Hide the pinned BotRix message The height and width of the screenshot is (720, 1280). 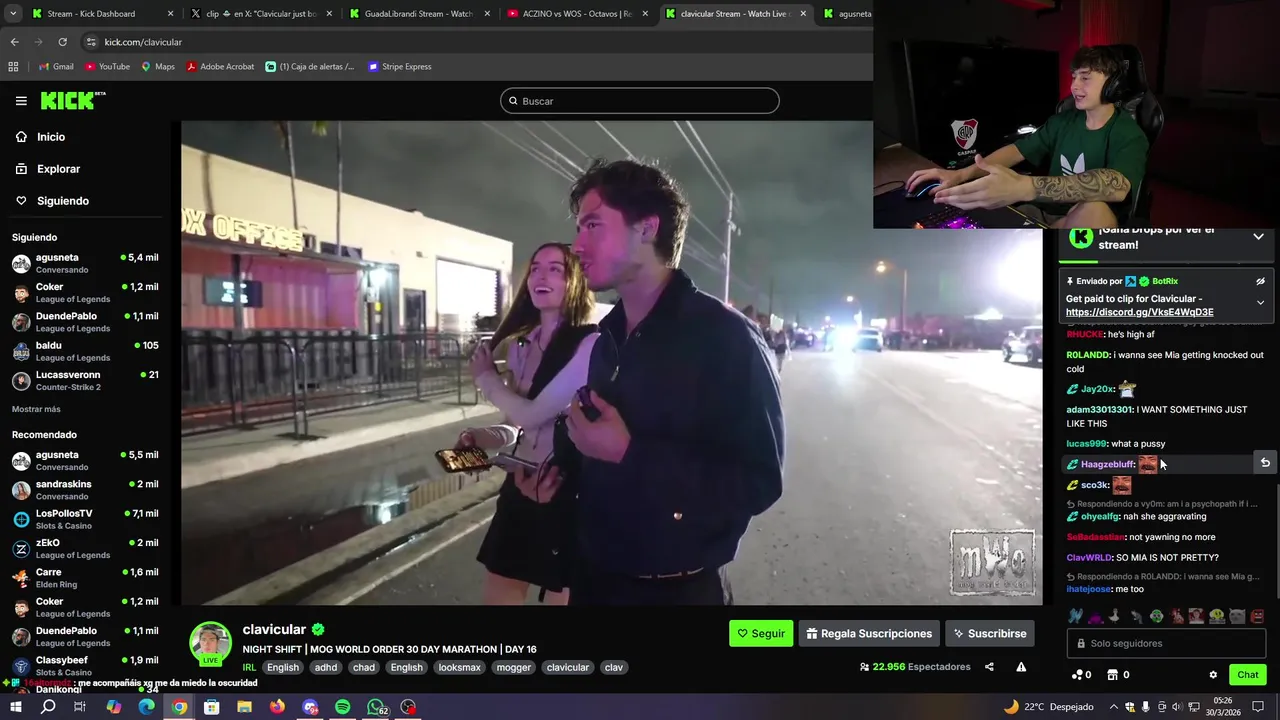coord(1260,282)
